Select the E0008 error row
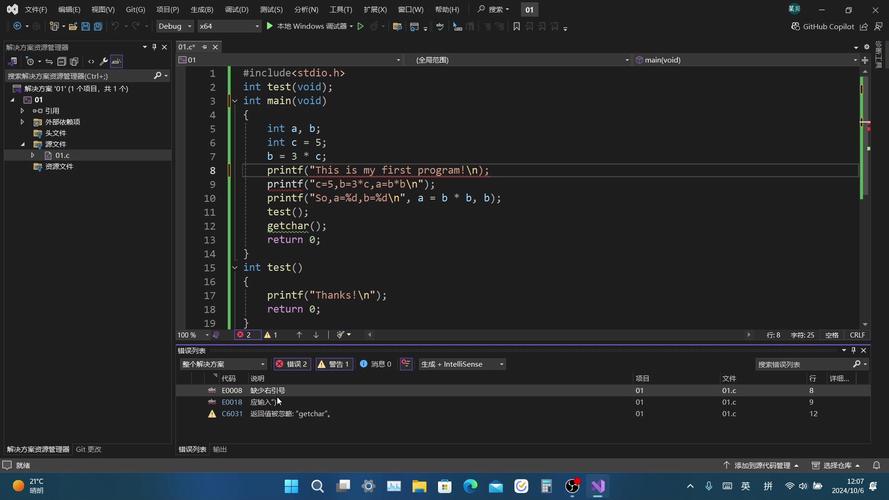 click(523, 391)
